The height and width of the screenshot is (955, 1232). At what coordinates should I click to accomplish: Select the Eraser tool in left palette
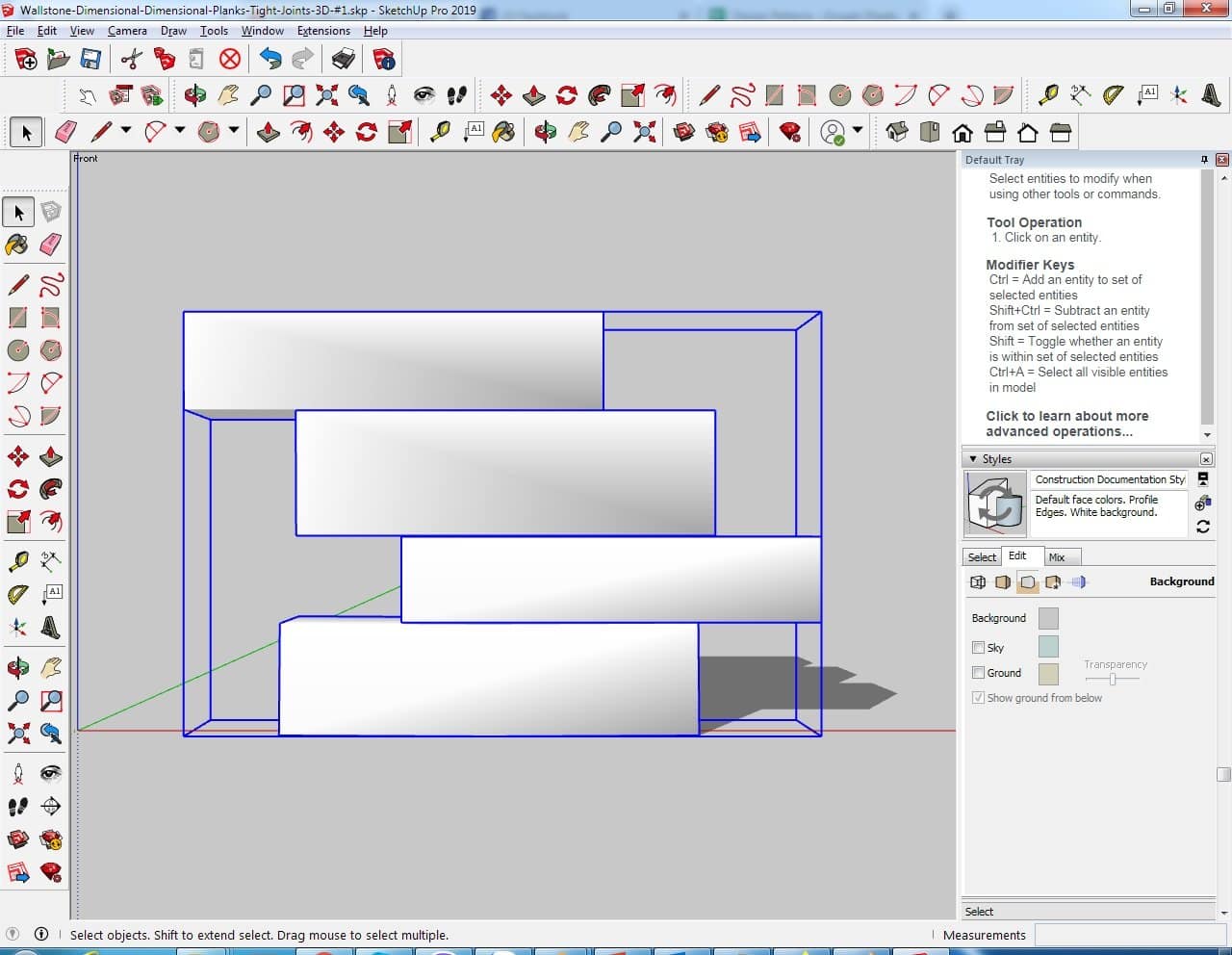(x=51, y=245)
